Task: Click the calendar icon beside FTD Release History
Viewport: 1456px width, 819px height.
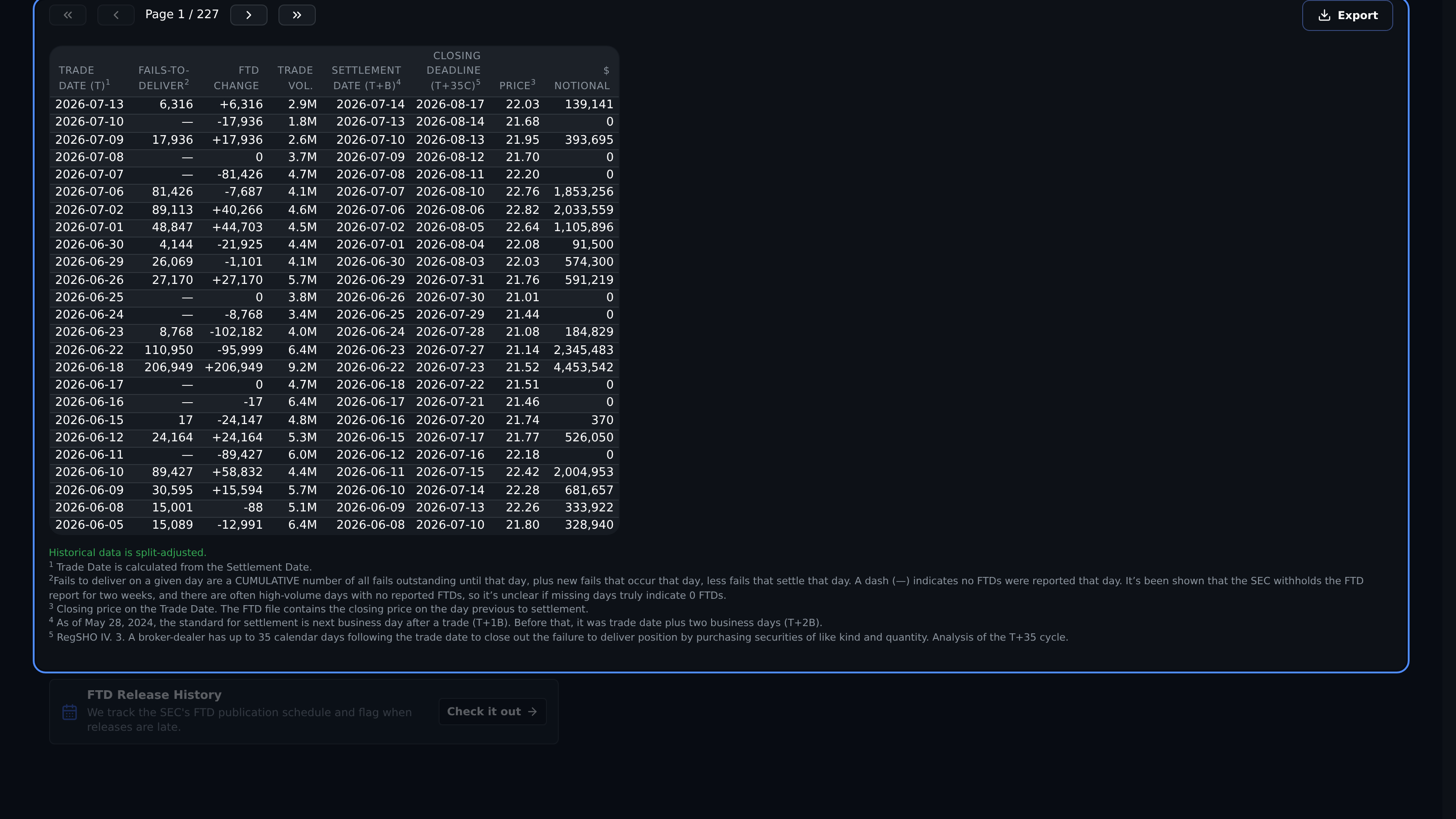Action: click(70, 712)
